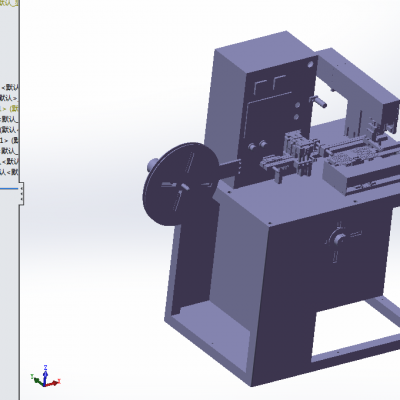The height and width of the screenshot is (400, 400).
Task: Select the blue rollback bar in feature tree
Action: 9,189
